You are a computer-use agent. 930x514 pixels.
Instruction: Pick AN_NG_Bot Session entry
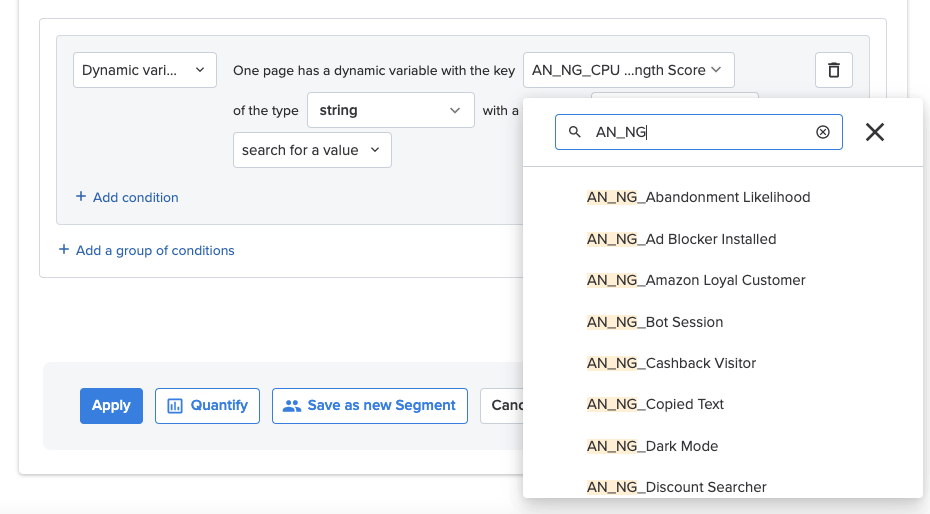pyautogui.click(x=655, y=322)
